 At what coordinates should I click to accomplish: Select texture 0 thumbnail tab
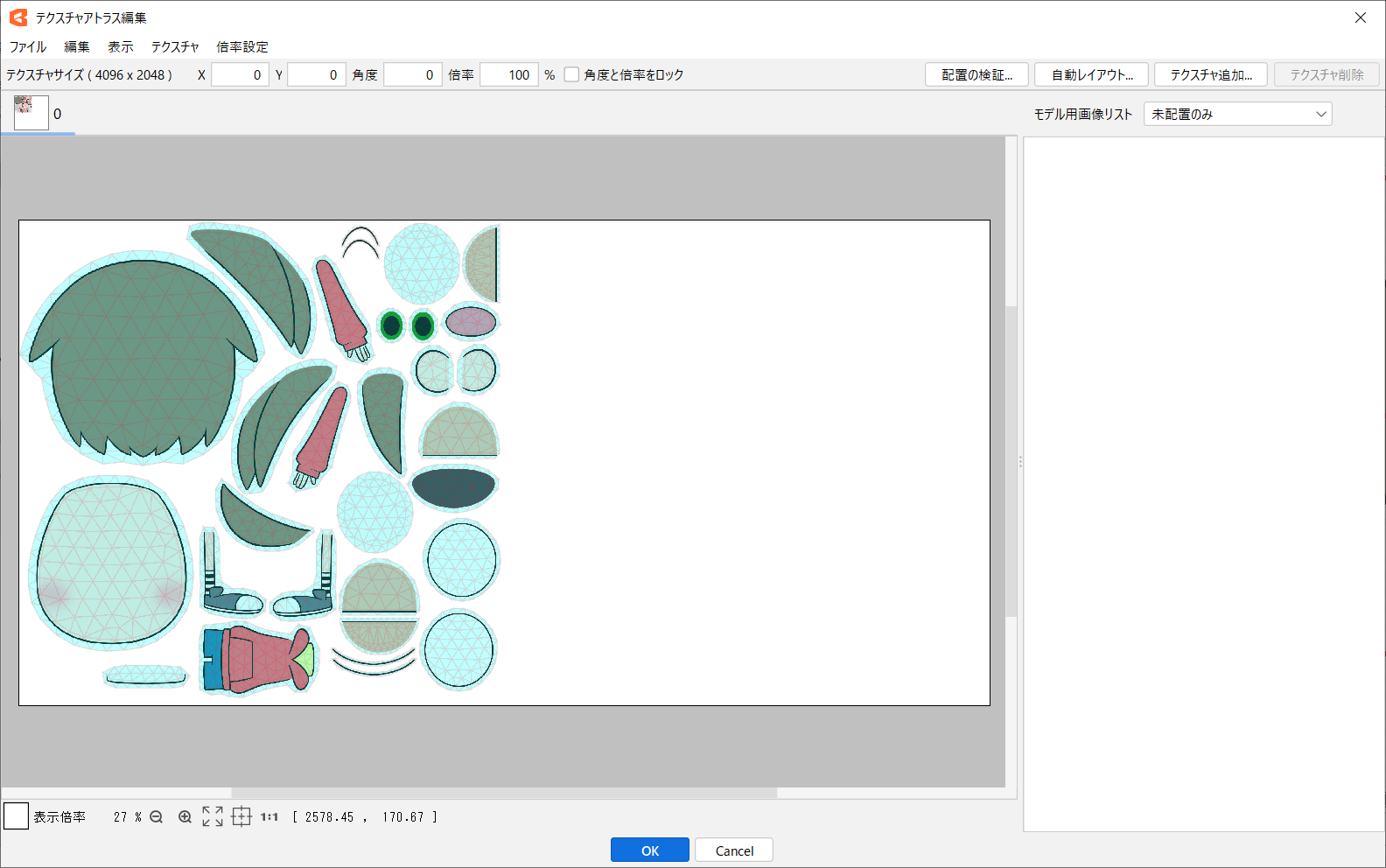pos(31,113)
